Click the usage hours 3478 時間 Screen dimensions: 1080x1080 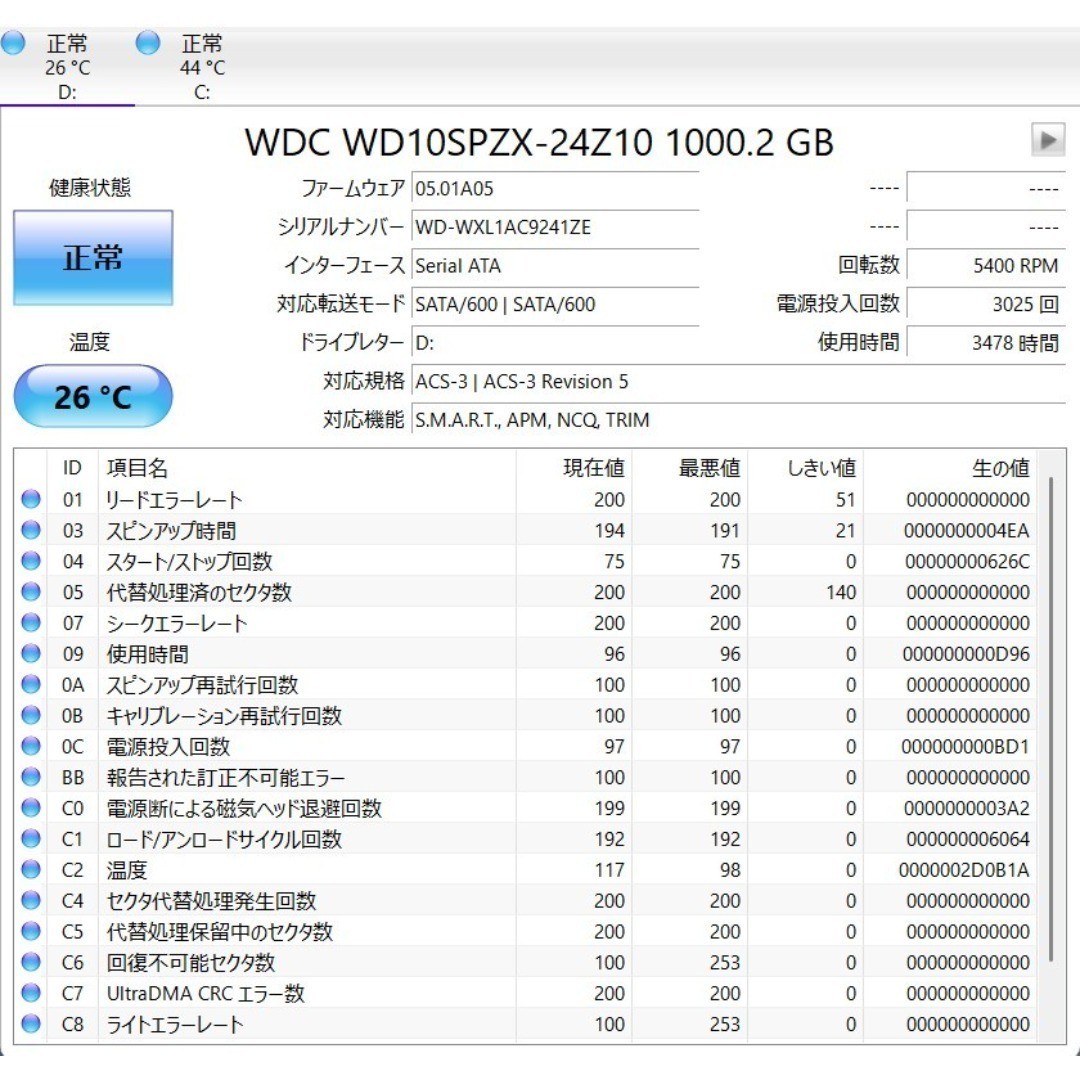pyautogui.click(x=986, y=342)
